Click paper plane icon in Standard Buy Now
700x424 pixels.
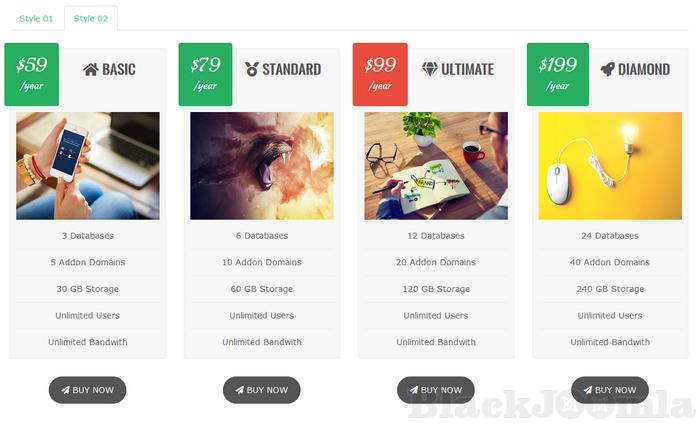pyautogui.click(x=240, y=390)
